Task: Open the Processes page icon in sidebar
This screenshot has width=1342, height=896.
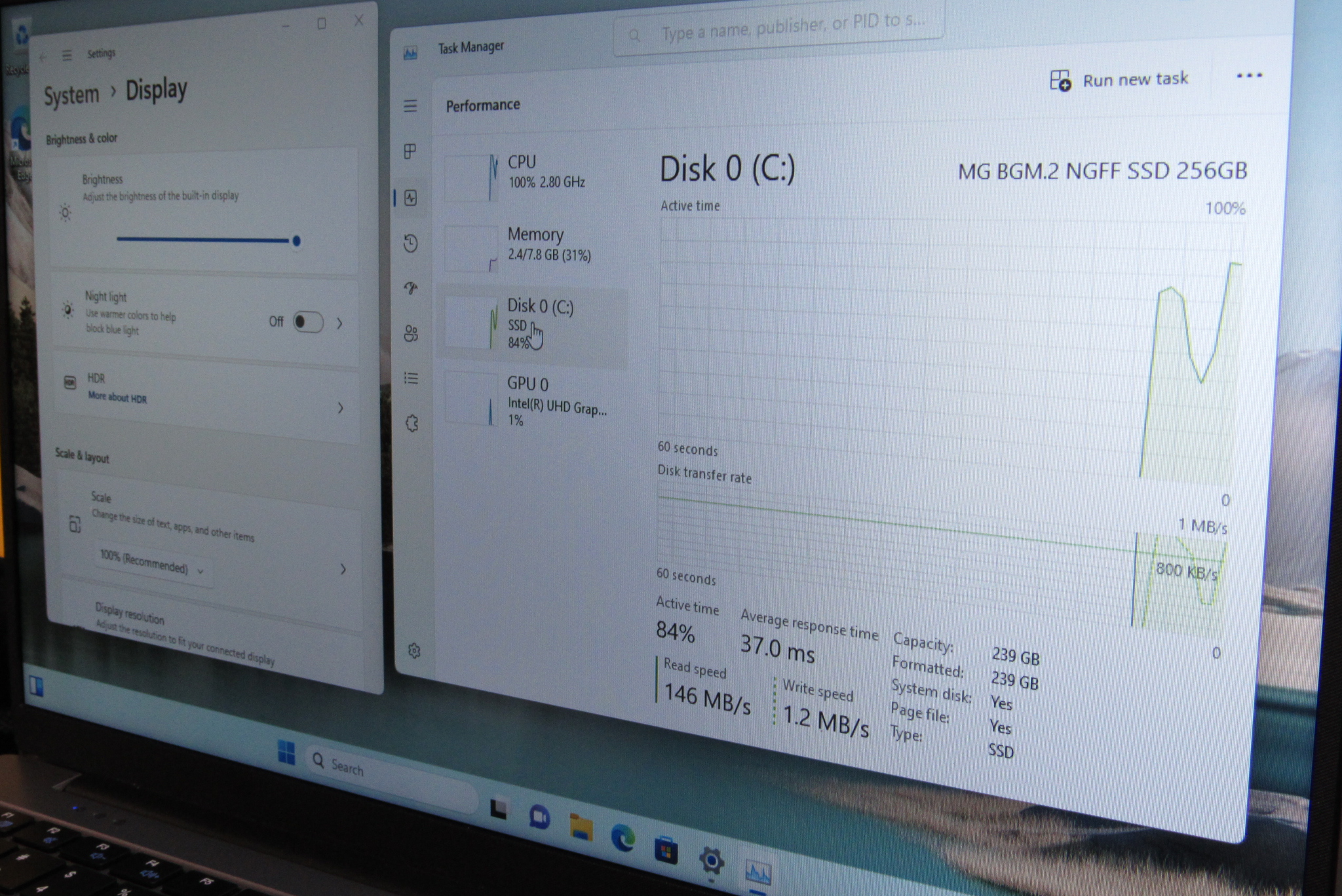Action: (x=410, y=152)
